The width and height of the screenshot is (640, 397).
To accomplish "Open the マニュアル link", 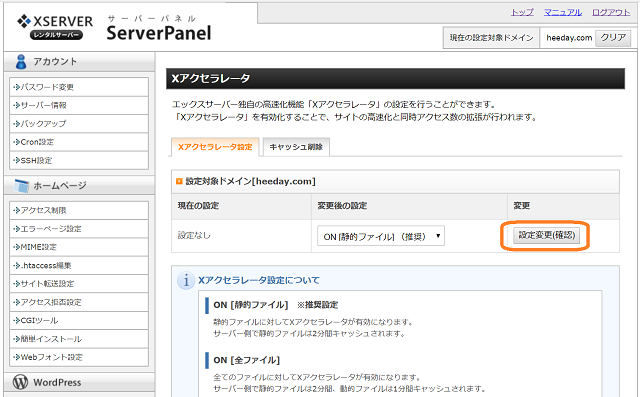I will (x=562, y=12).
